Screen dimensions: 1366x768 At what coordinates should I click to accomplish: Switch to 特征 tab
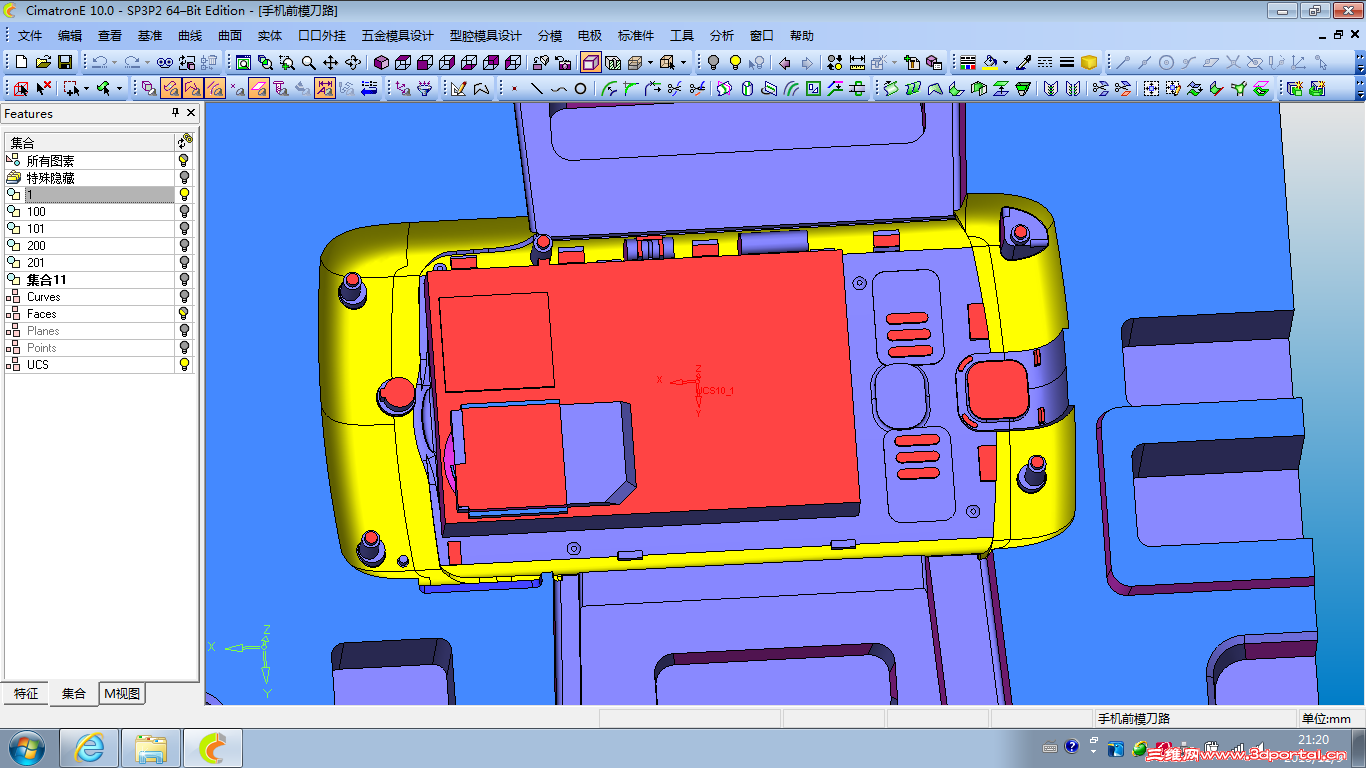click(26, 693)
